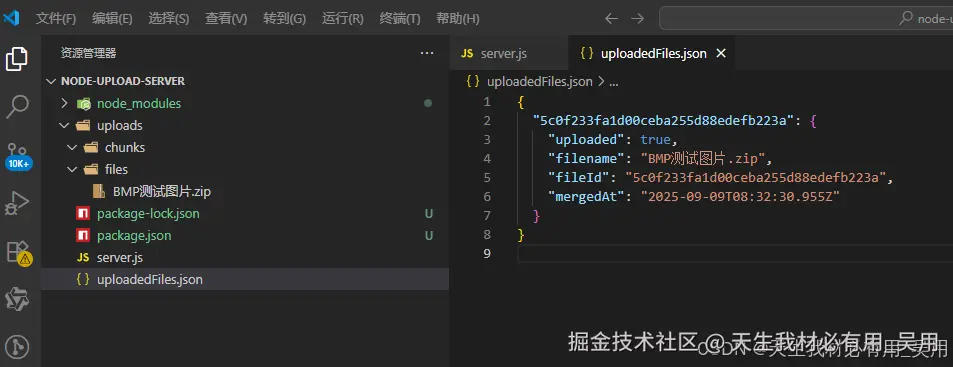Open Explorer more actions ellipsis

[427, 53]
